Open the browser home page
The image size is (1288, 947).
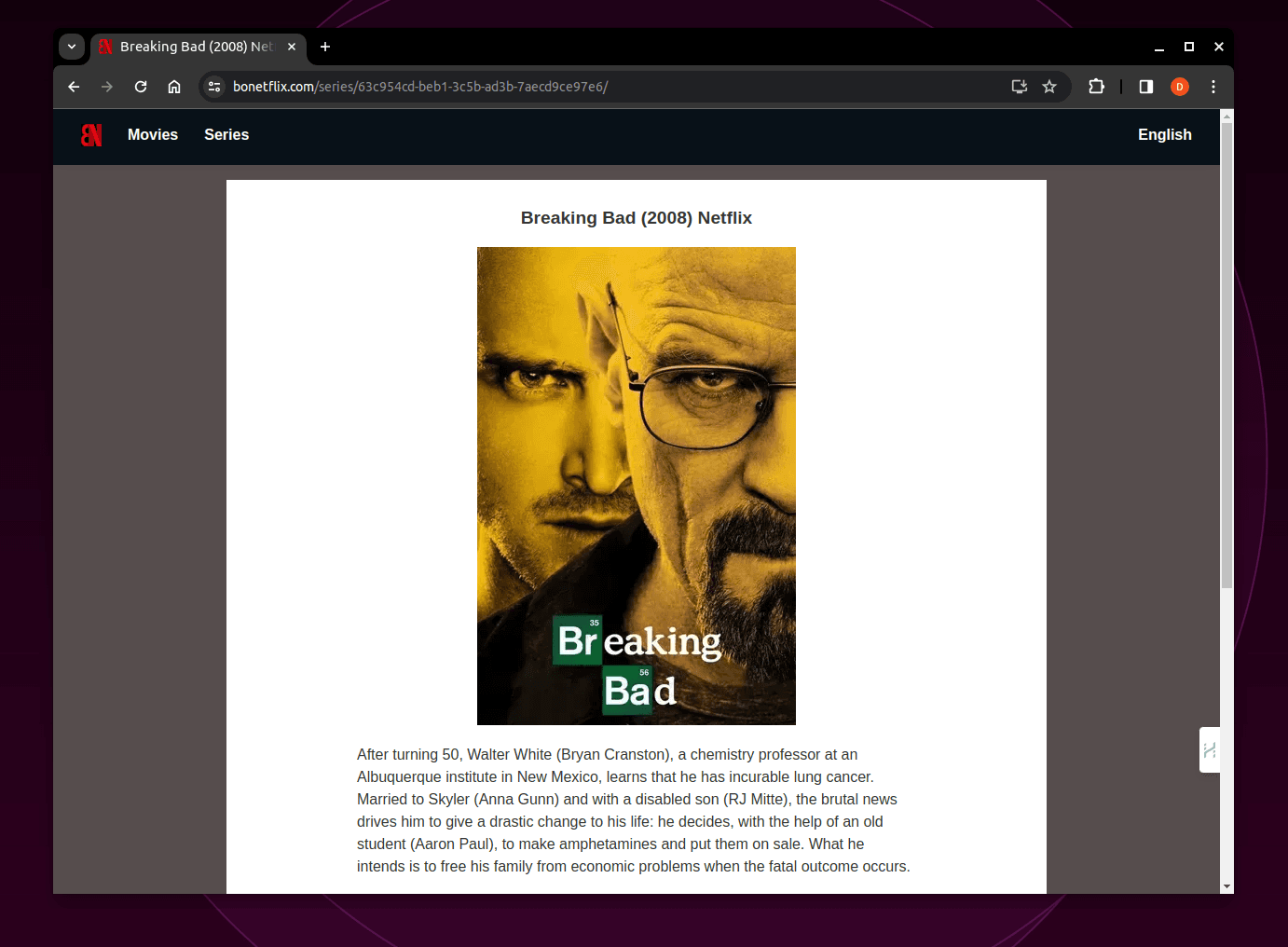tap(174, 87)
